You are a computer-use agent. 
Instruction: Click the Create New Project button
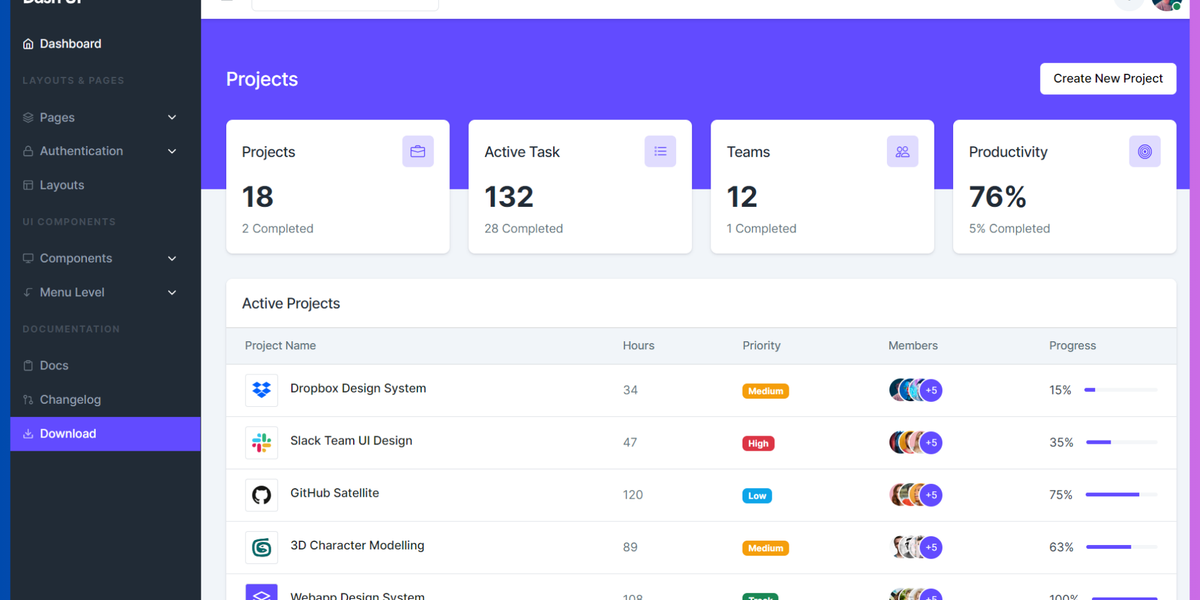pyautogui.click(x=1108, y=78)
